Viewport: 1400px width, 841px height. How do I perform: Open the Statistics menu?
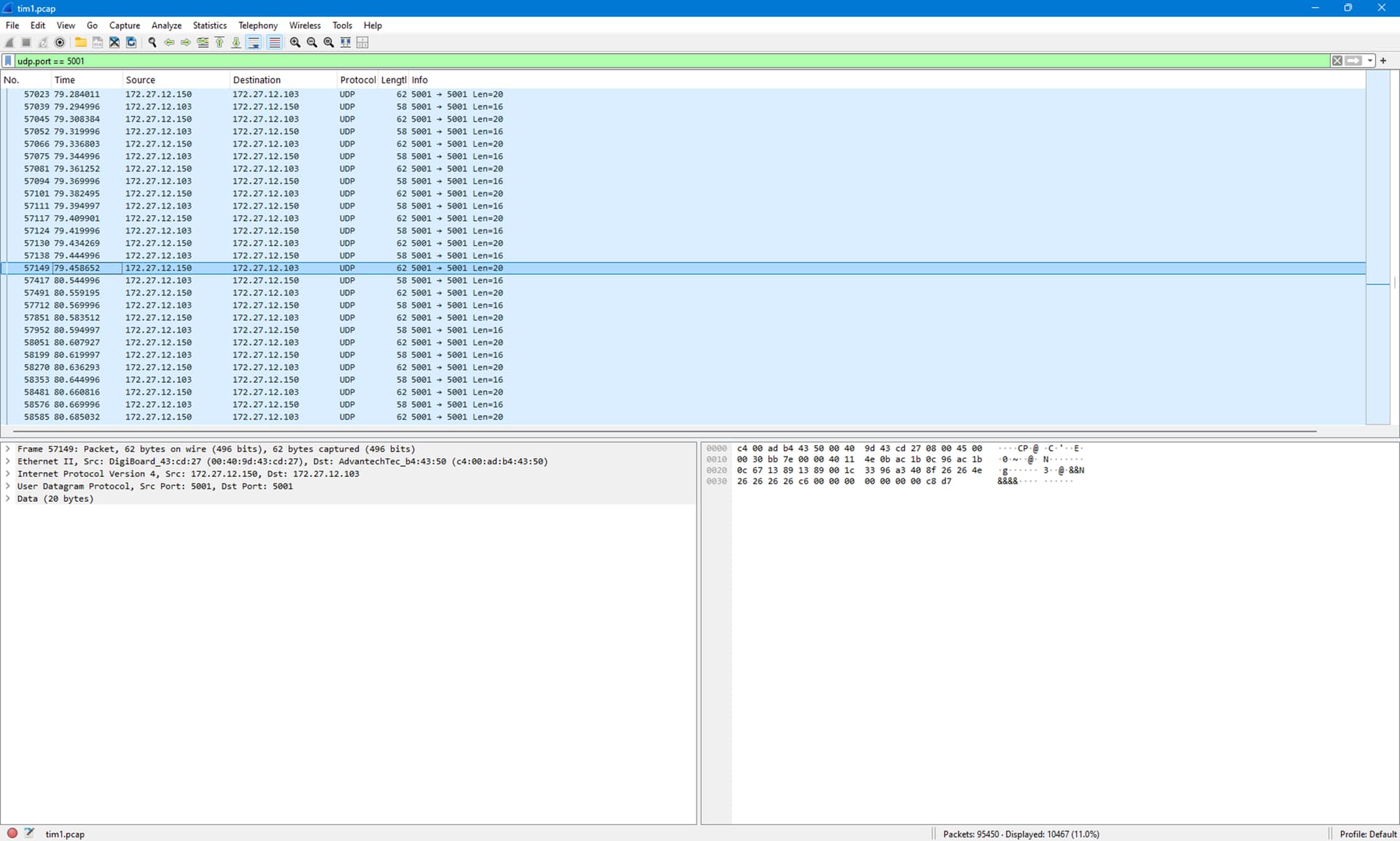[x=209, y=25]
